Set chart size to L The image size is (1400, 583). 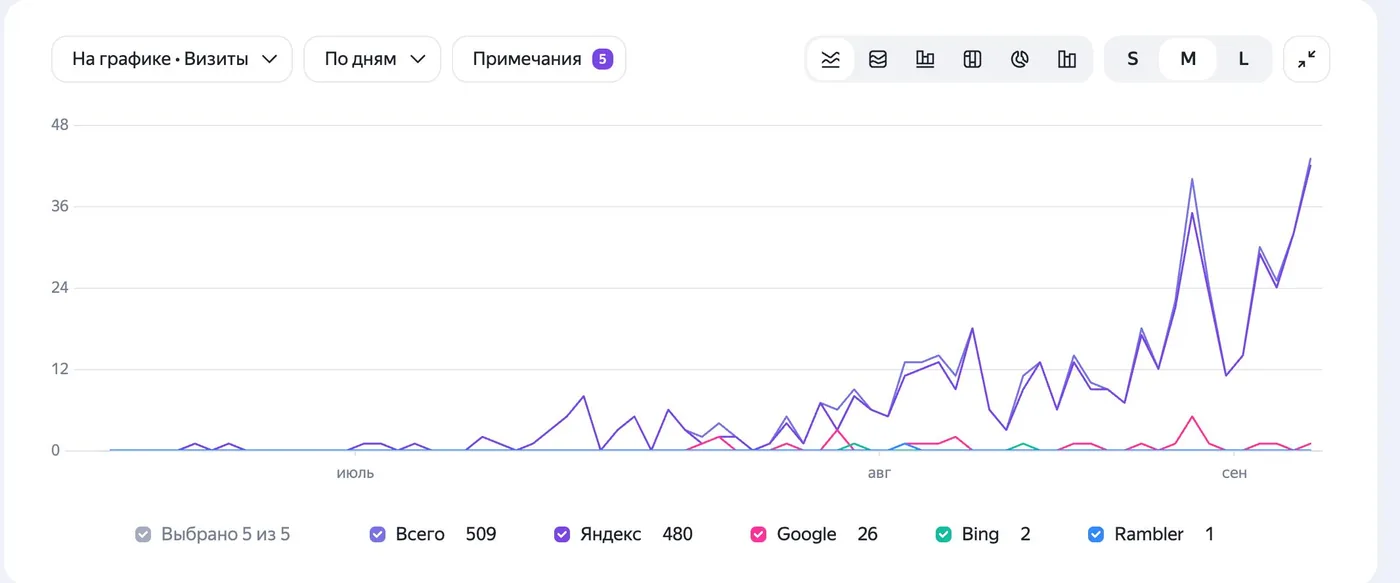(1244, 59)
